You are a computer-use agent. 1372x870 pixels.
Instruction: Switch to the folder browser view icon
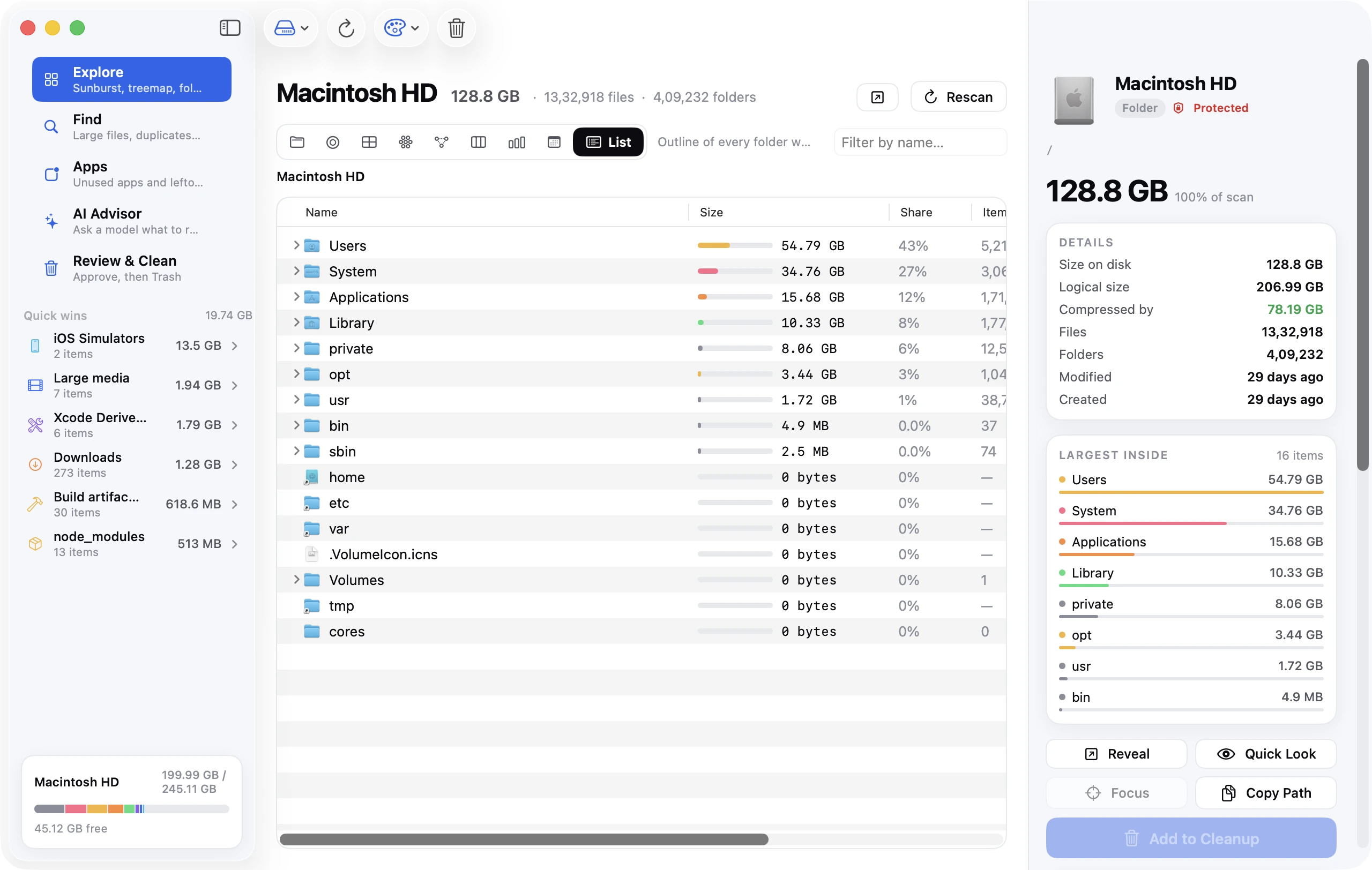point(297,142)
